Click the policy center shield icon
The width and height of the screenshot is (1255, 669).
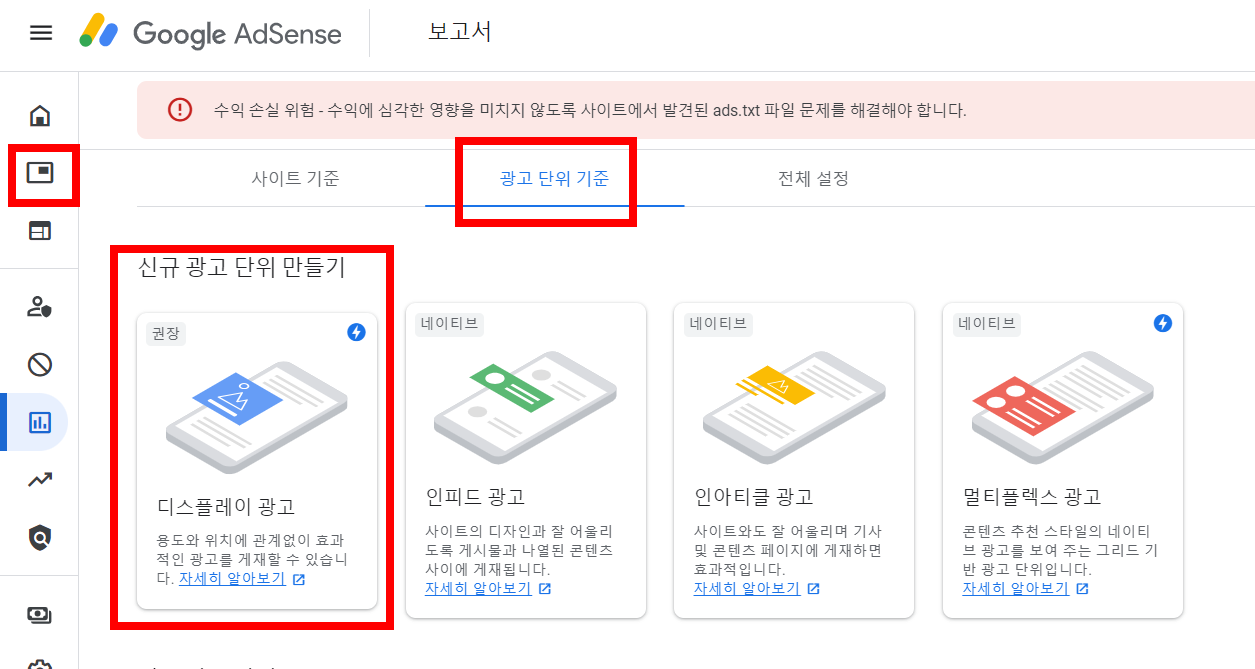pyautogui.click(x=40, y=536)
